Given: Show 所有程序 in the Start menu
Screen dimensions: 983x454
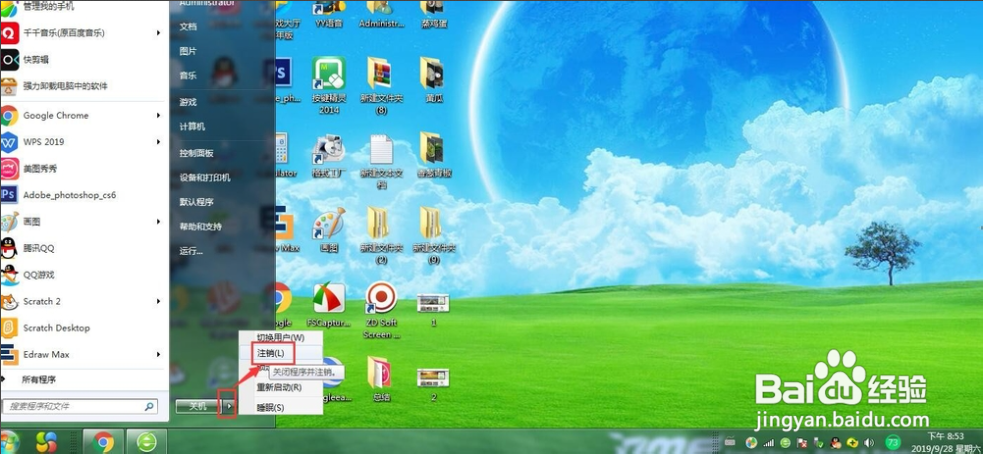Looking at the screenshot, I should click(x=39, y=379).
